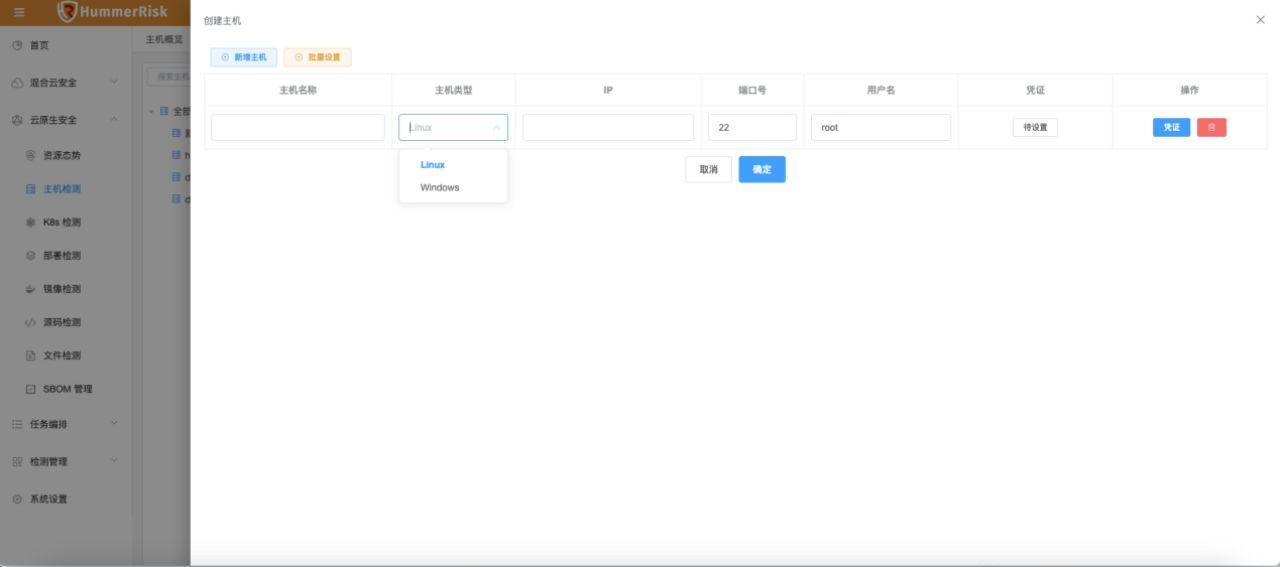Close the 创建主机 dialog
1280x567 pixels.
(x=1260, y=20)
